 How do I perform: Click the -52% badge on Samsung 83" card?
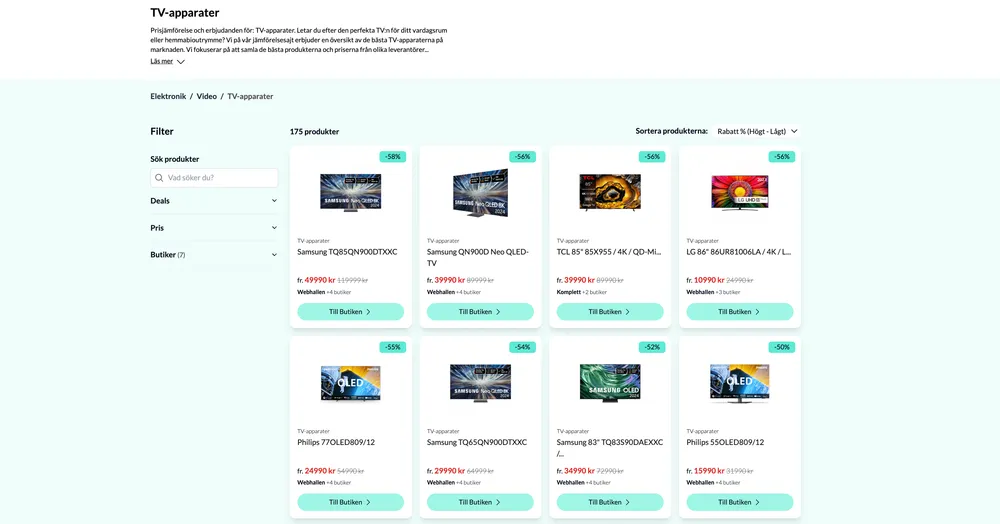click(x=652, y=347)
